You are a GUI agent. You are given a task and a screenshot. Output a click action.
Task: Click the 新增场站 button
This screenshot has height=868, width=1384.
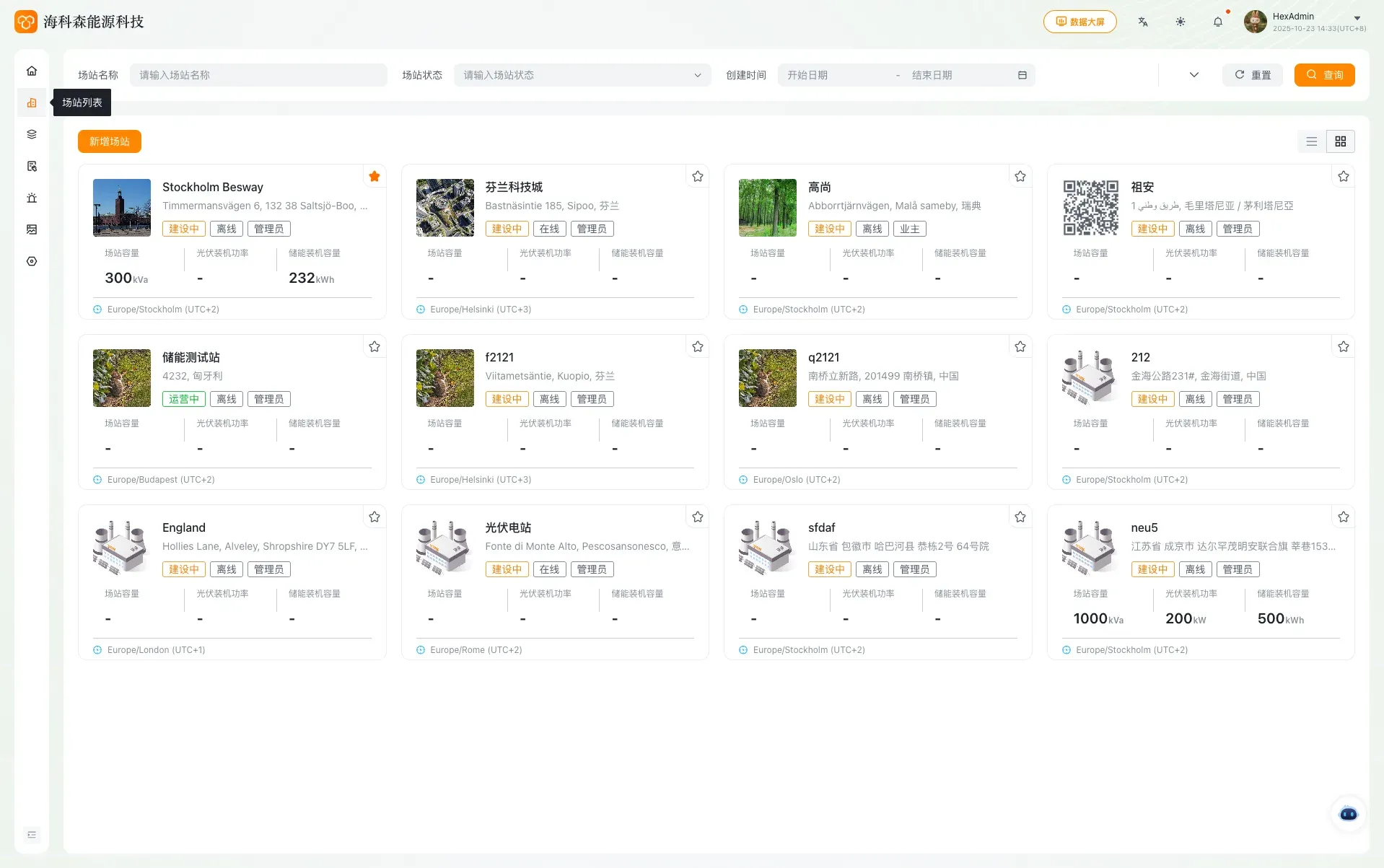[110, 141]
